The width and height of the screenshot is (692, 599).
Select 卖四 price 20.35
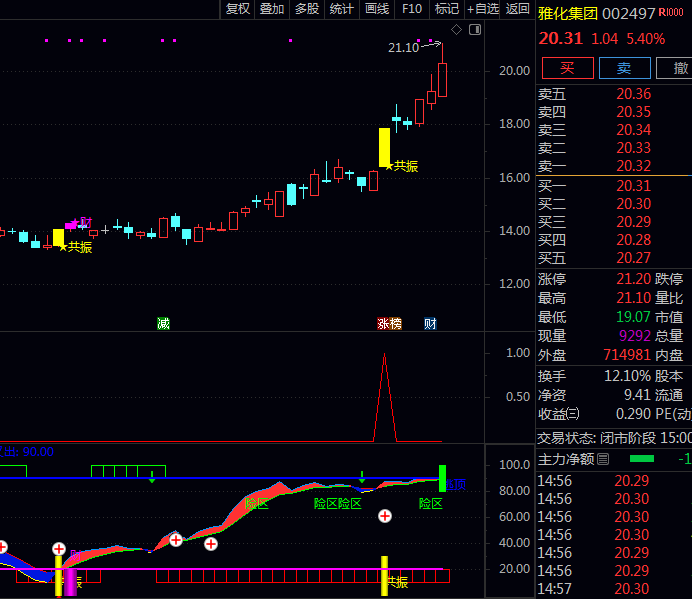tap(633, 112)
